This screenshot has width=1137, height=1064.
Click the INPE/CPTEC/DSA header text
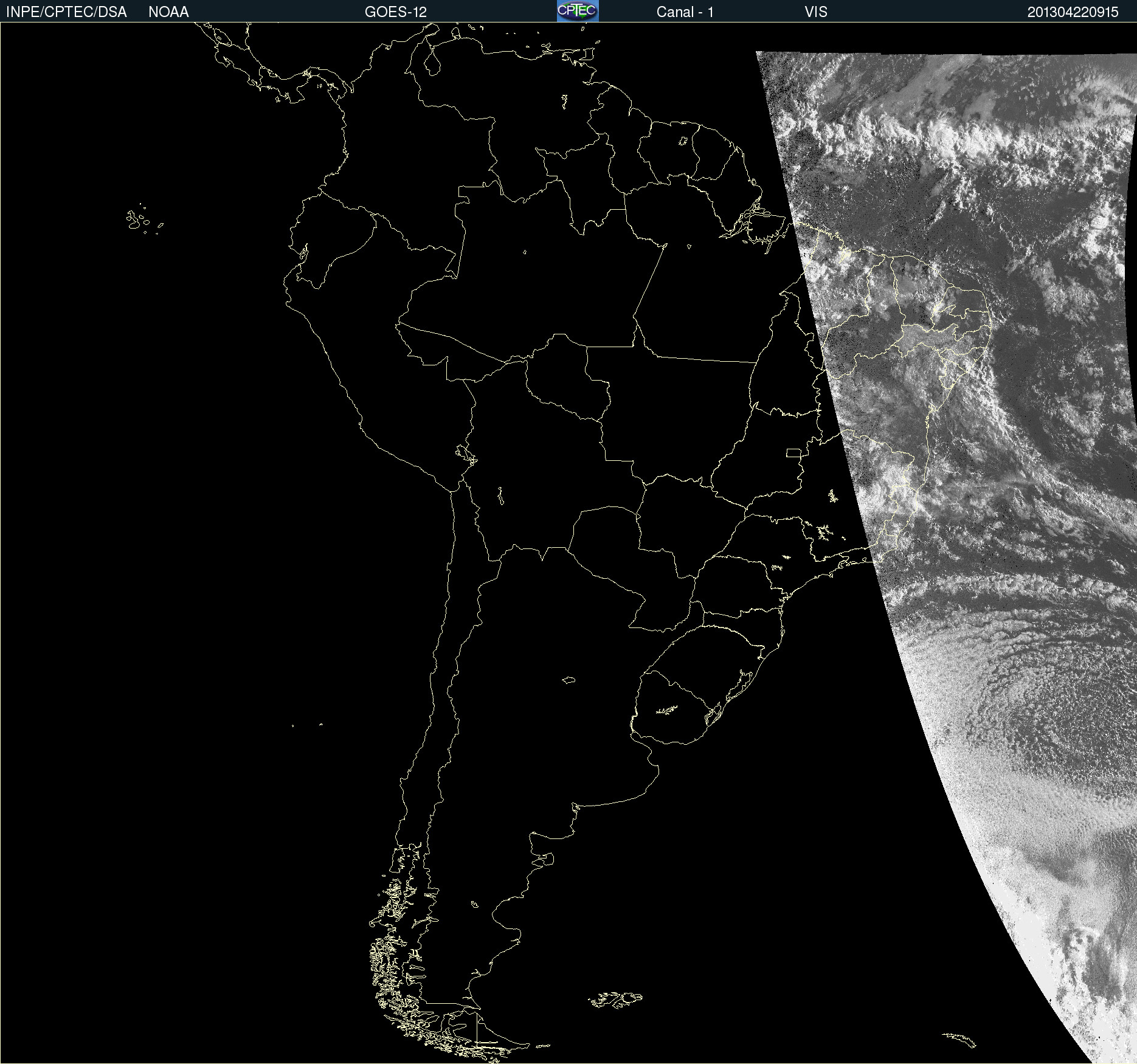pos(66,12)
